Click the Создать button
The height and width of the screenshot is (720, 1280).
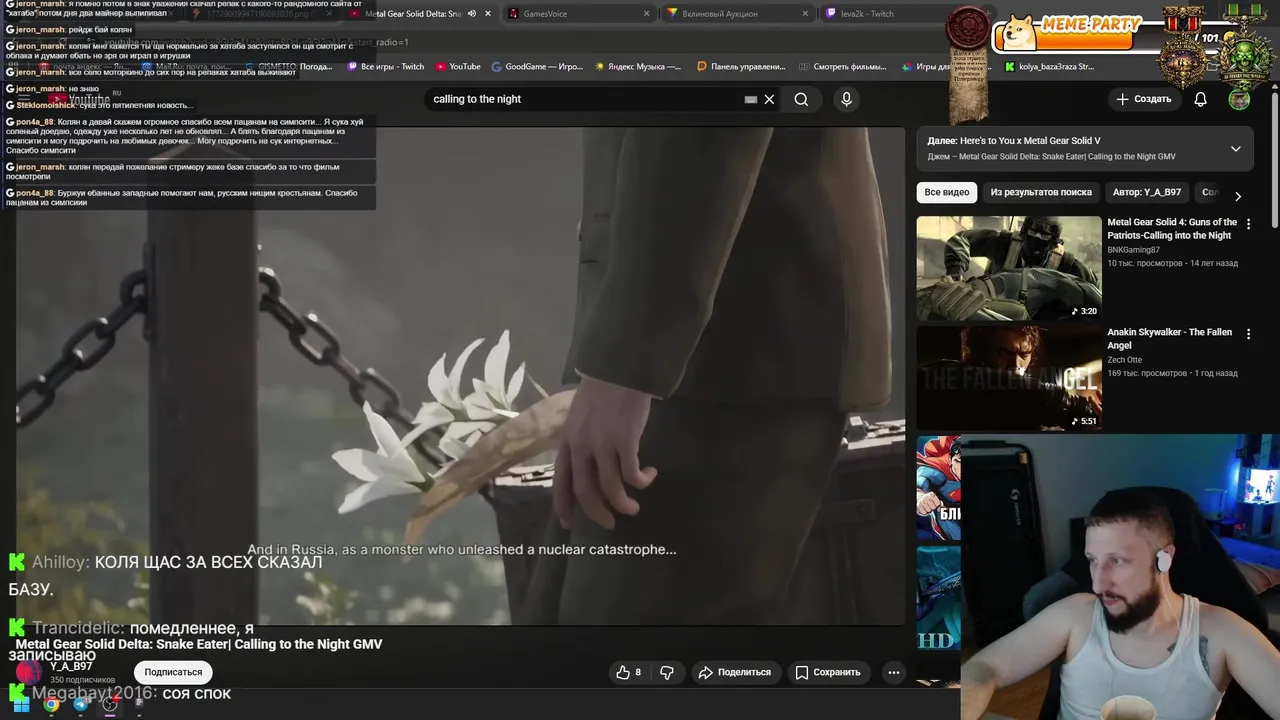1144,99
